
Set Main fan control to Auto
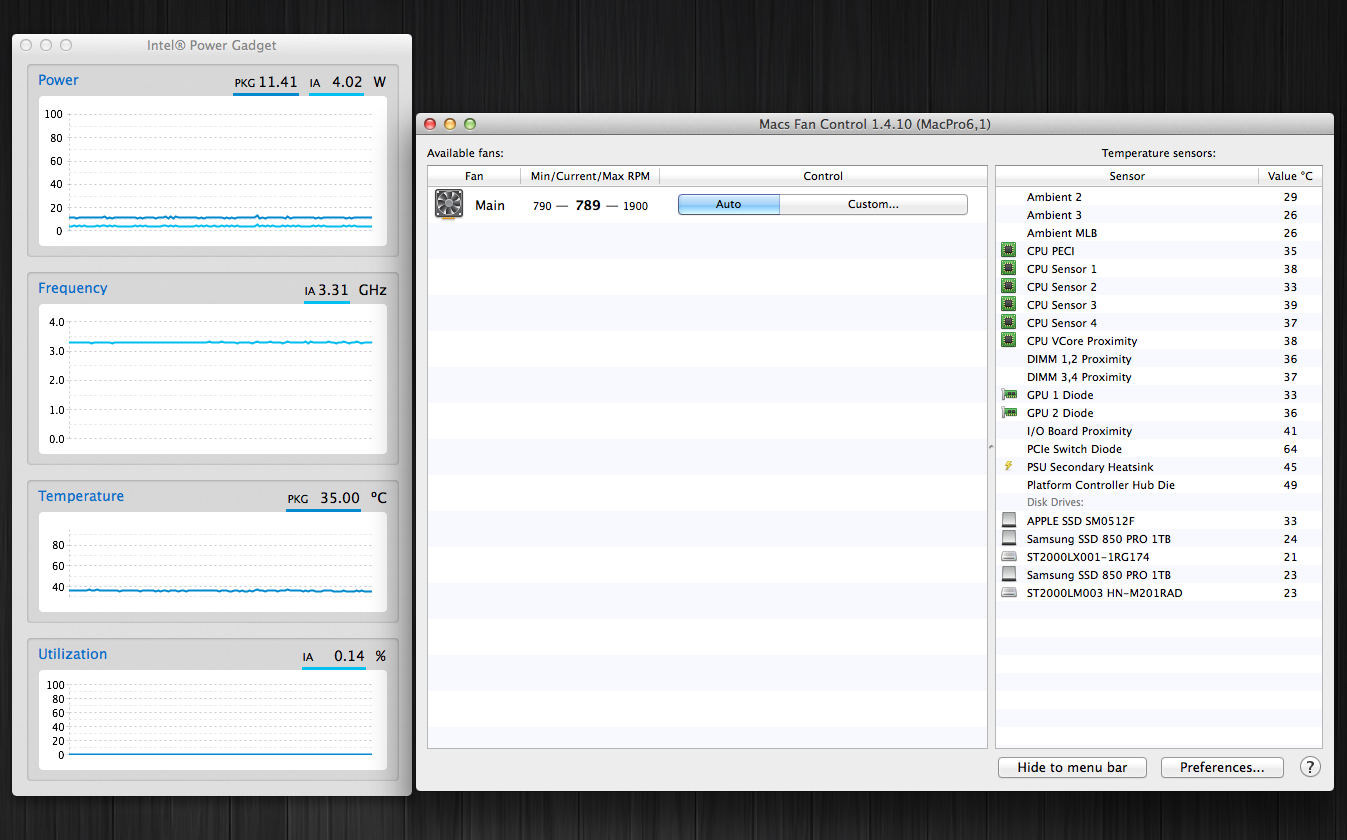[729, 204]
